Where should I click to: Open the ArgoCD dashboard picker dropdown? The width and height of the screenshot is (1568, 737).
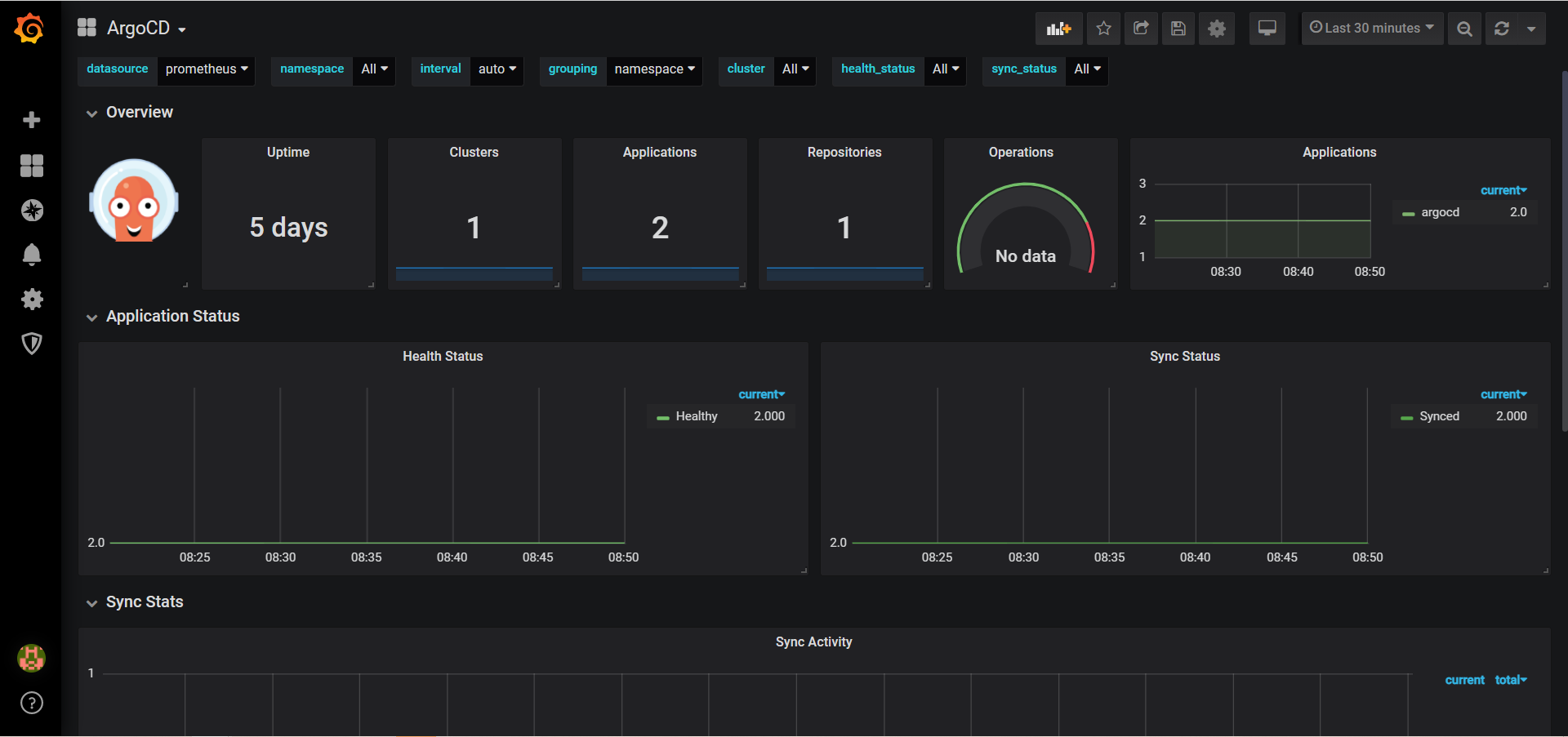click(147, 29)
